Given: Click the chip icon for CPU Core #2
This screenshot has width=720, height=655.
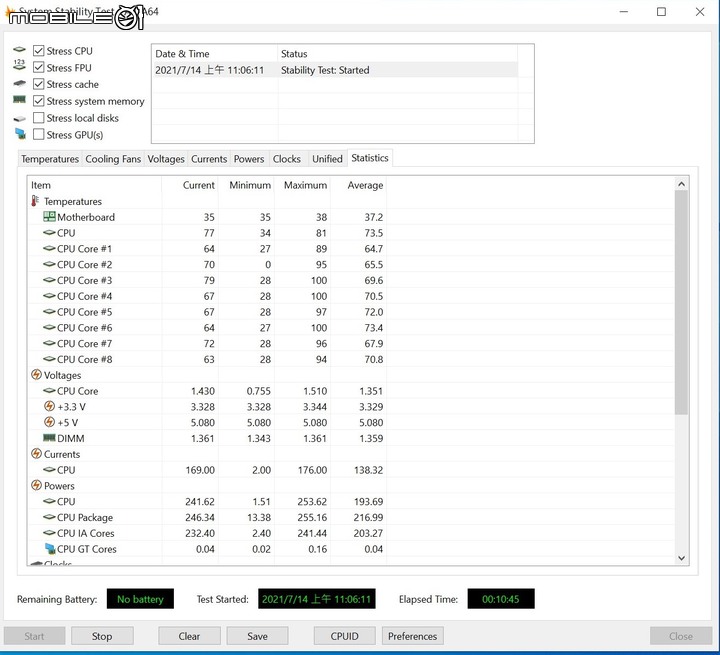Looking at the screenshot, I should pyautogui.click(x=49, y=264).
